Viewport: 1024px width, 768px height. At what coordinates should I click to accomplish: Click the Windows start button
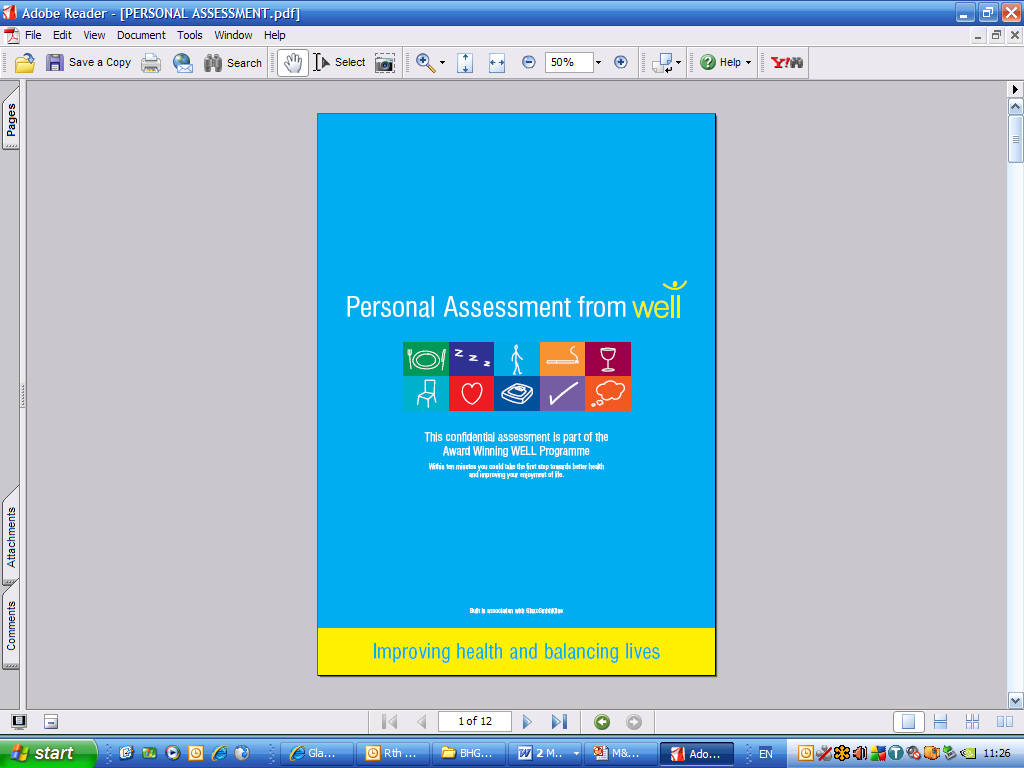pyautogui.click(x=48, y=753)
